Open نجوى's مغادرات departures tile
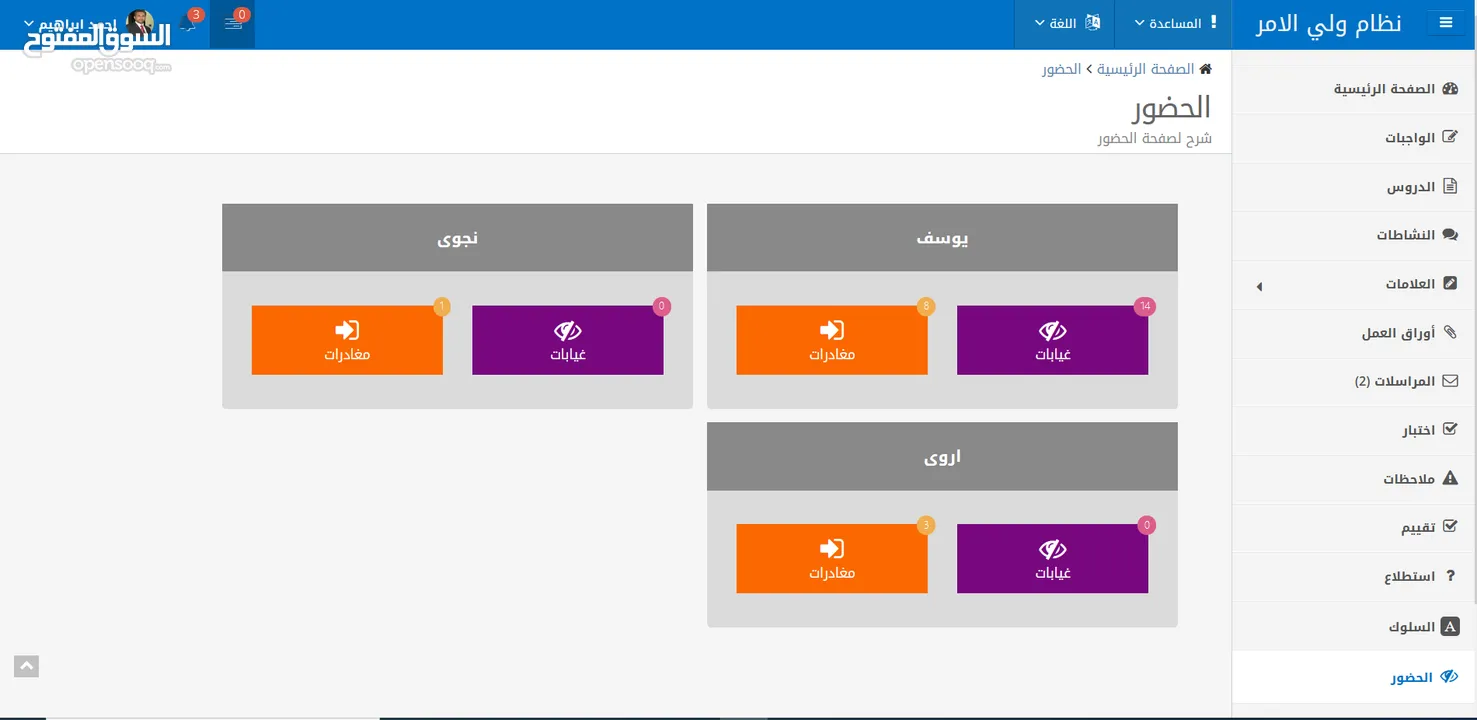The width and height of the screenshot is (1477, 720). pos(347,340)
